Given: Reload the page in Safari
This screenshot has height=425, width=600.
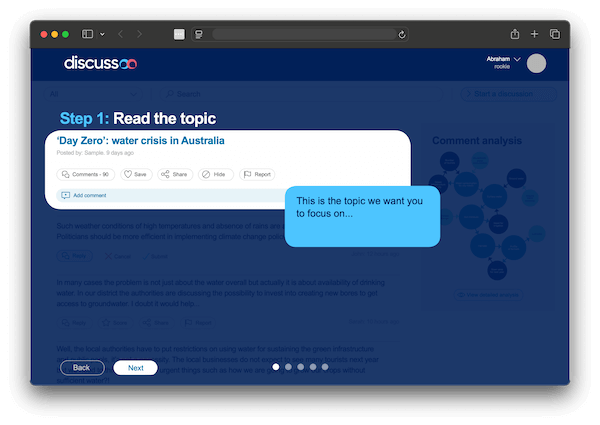Looking at the screenshot, I should point(402,34).
